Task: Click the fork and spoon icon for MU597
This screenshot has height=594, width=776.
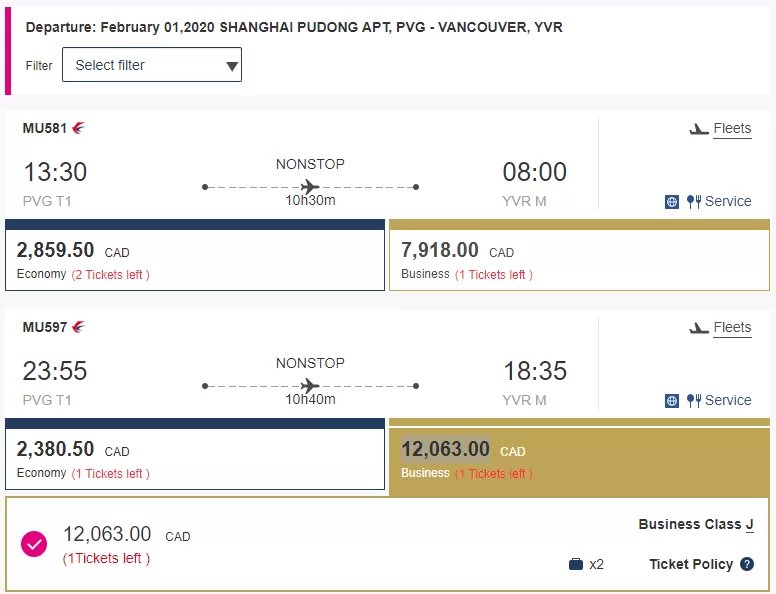Action: point(694,400)
